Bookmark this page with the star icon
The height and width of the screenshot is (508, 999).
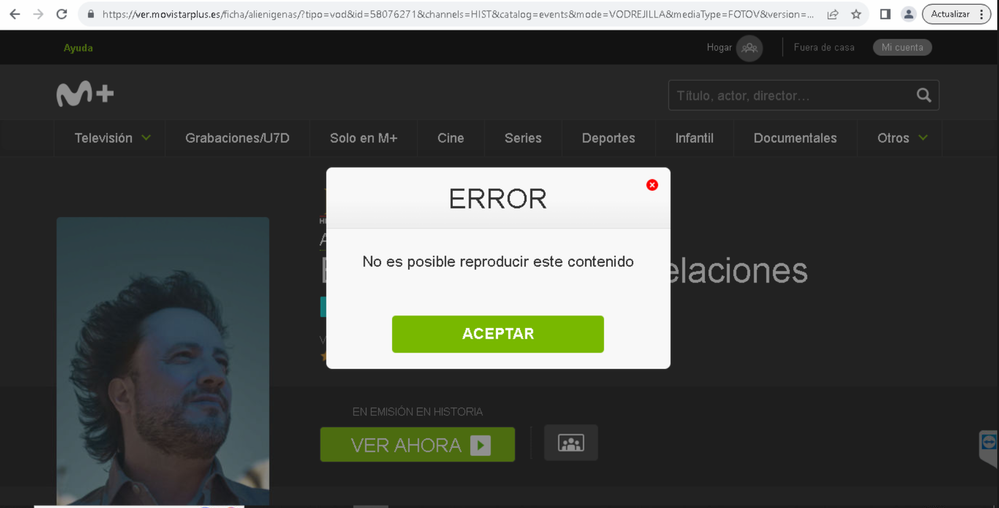856,14
